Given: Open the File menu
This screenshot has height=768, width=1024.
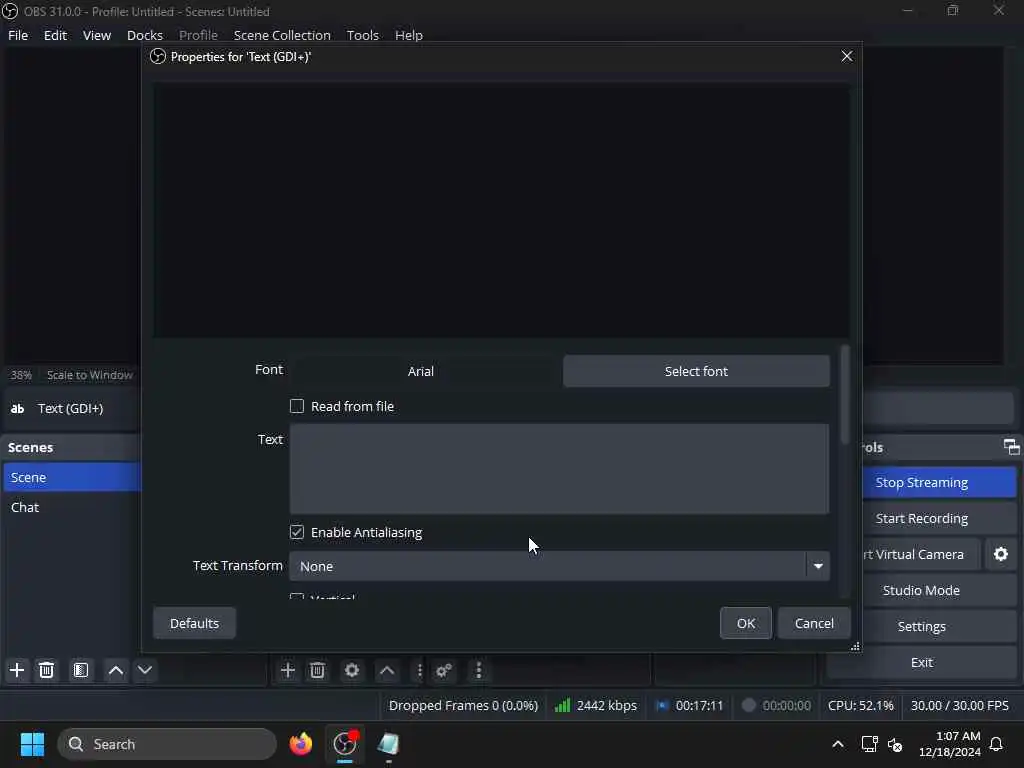Looking at the screenshot, I should tap(18, 35).
